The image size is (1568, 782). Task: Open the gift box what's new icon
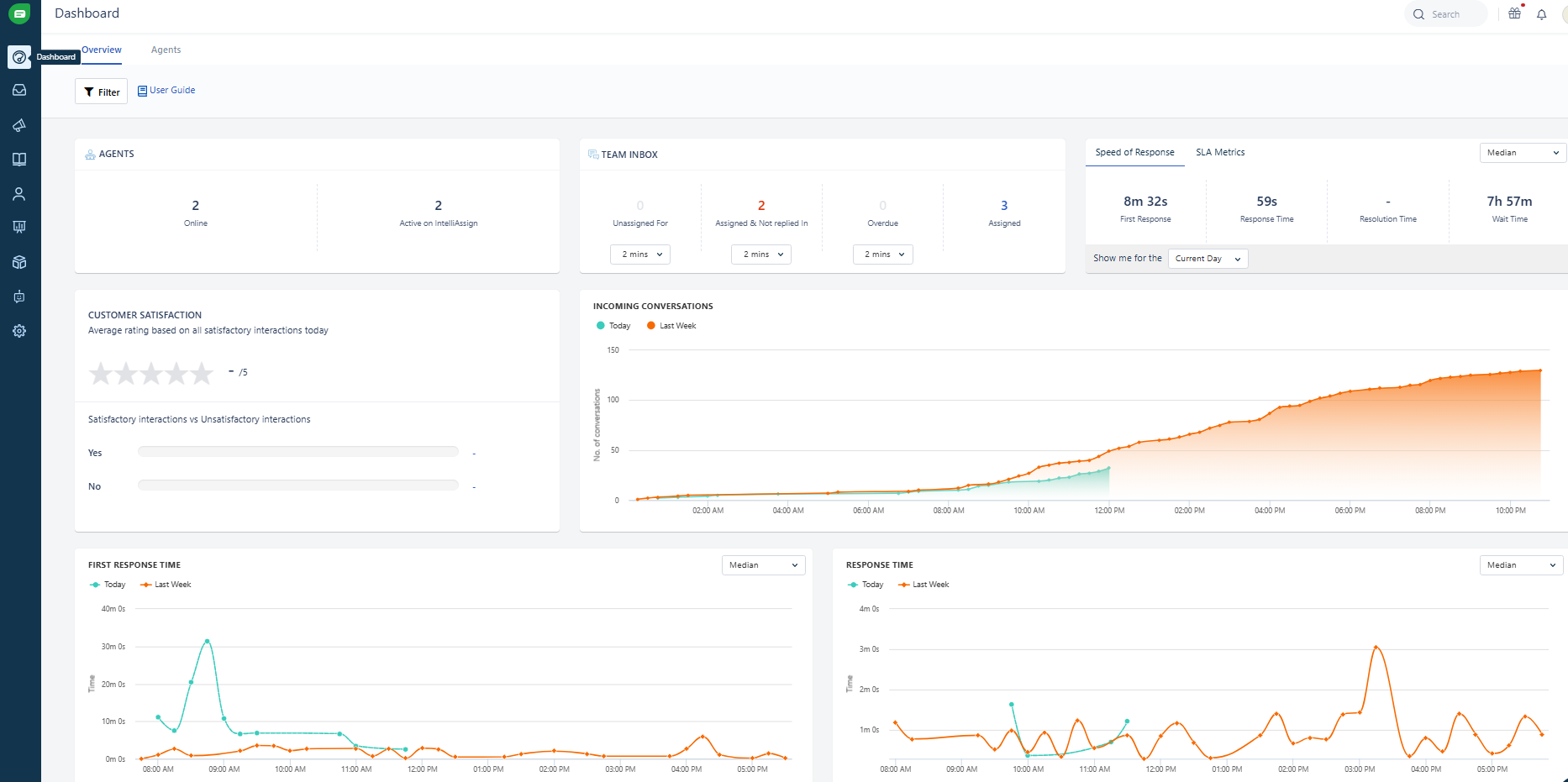(x=1514, y=13)
